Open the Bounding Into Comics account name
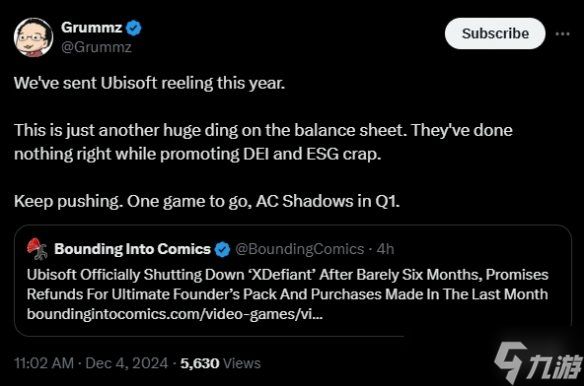This screenshot has width=584, height=386. point(133,249)
